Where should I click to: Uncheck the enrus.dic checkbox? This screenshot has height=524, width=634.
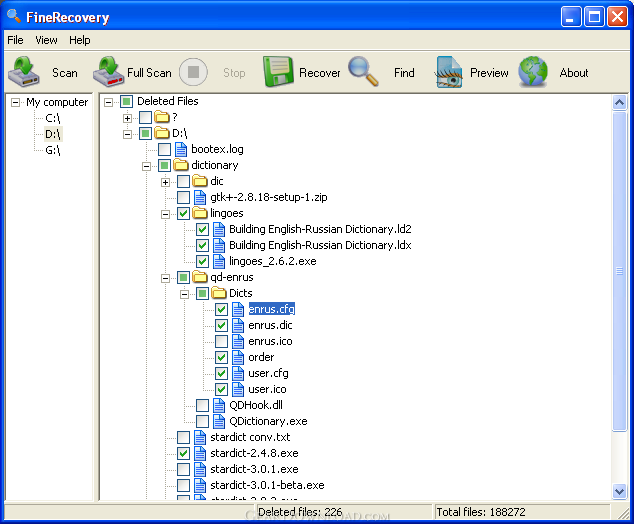click(x=221, y=325)
